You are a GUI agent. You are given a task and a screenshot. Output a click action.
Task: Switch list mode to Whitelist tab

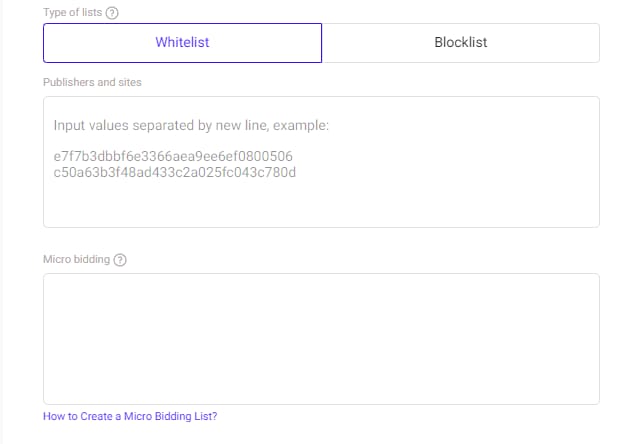(182, 43)
